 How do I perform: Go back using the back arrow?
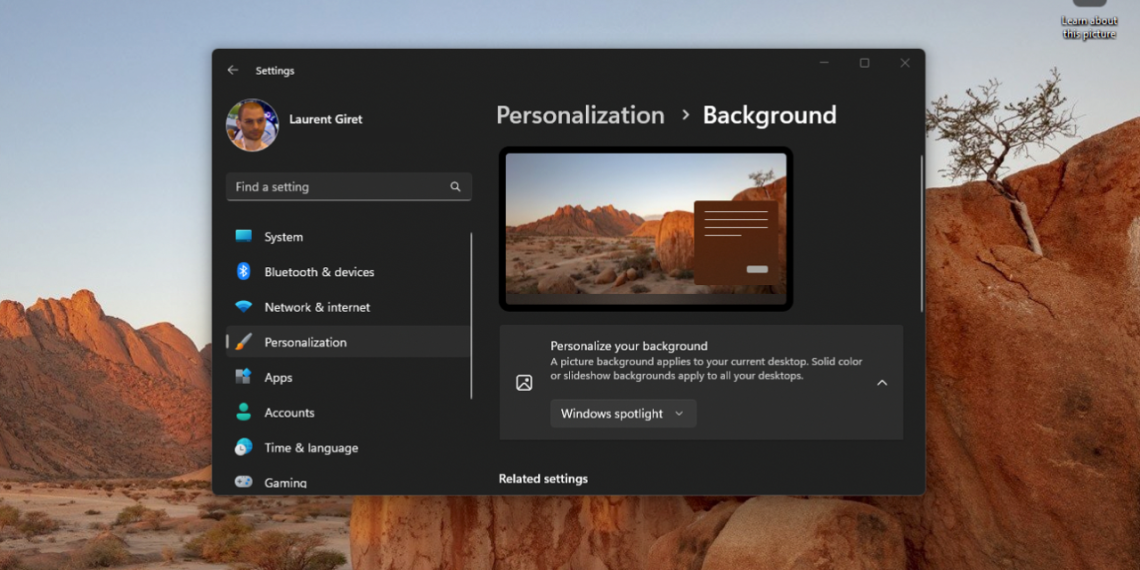[x=232, y=71]
